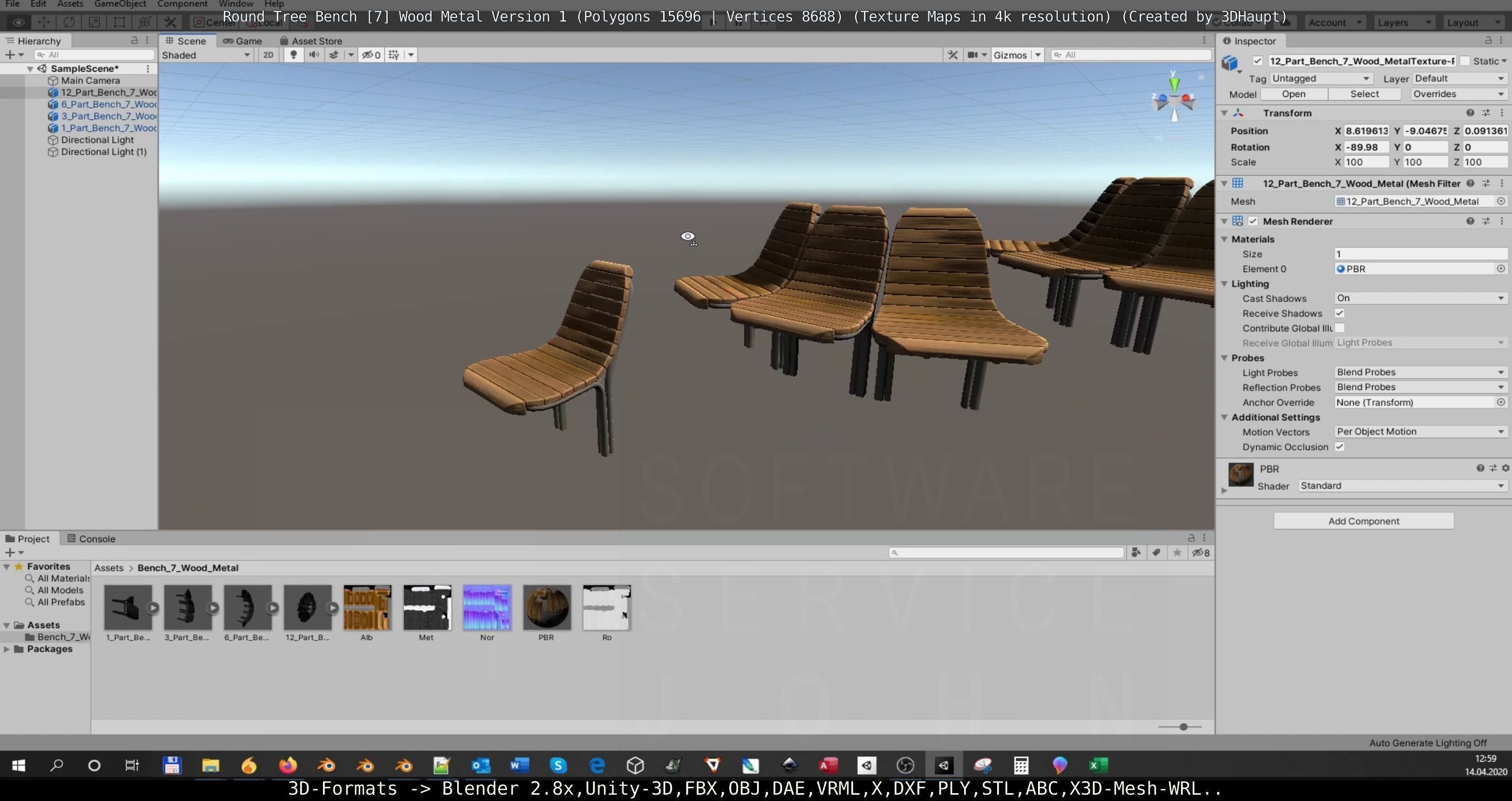The width and height of the screenshot is (1512, 801).
Task: Open the Light Probes dropdown
Action: click(1420, 372)
